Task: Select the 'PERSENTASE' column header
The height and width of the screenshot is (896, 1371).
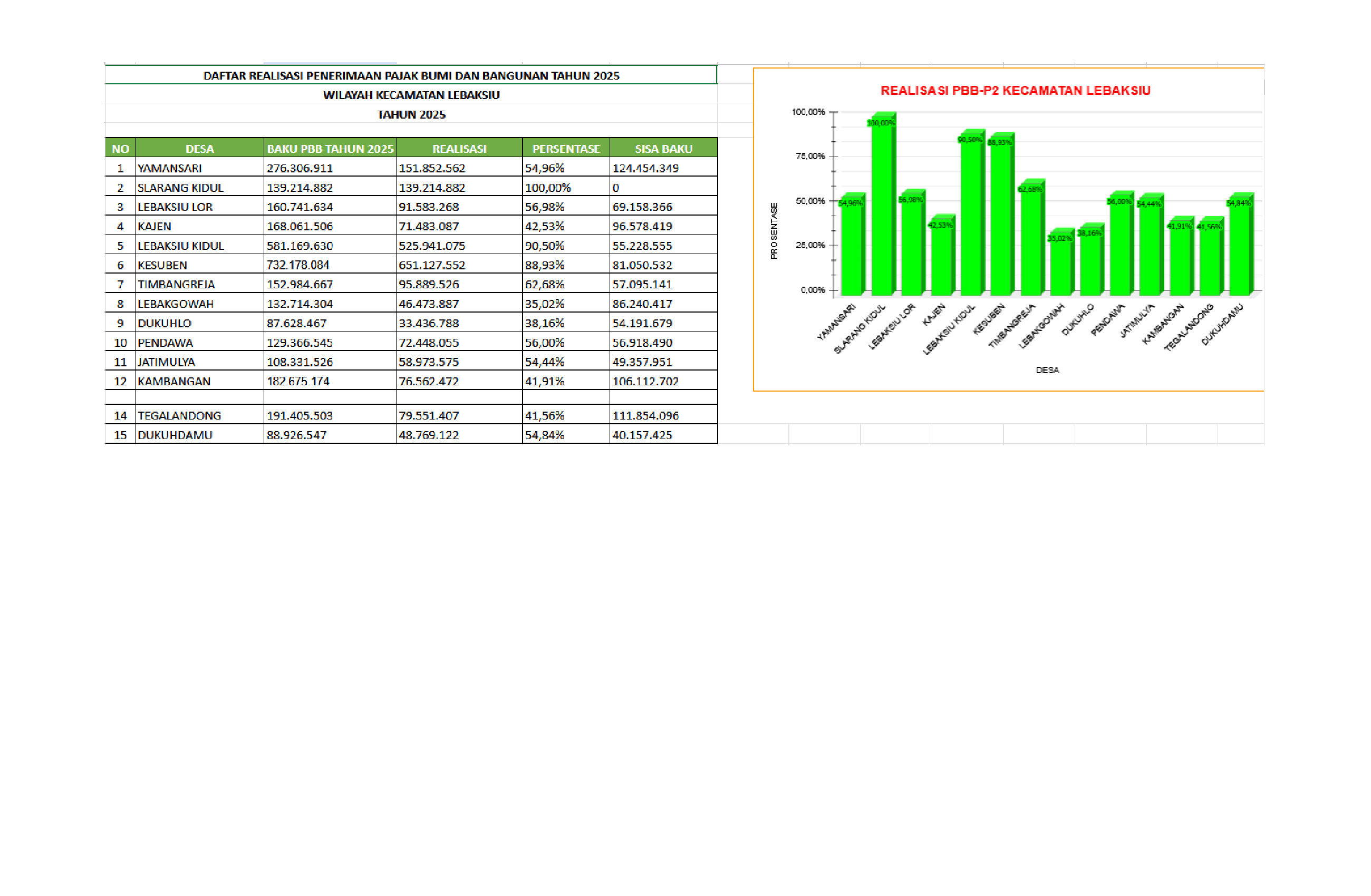Action: point(566,148)
